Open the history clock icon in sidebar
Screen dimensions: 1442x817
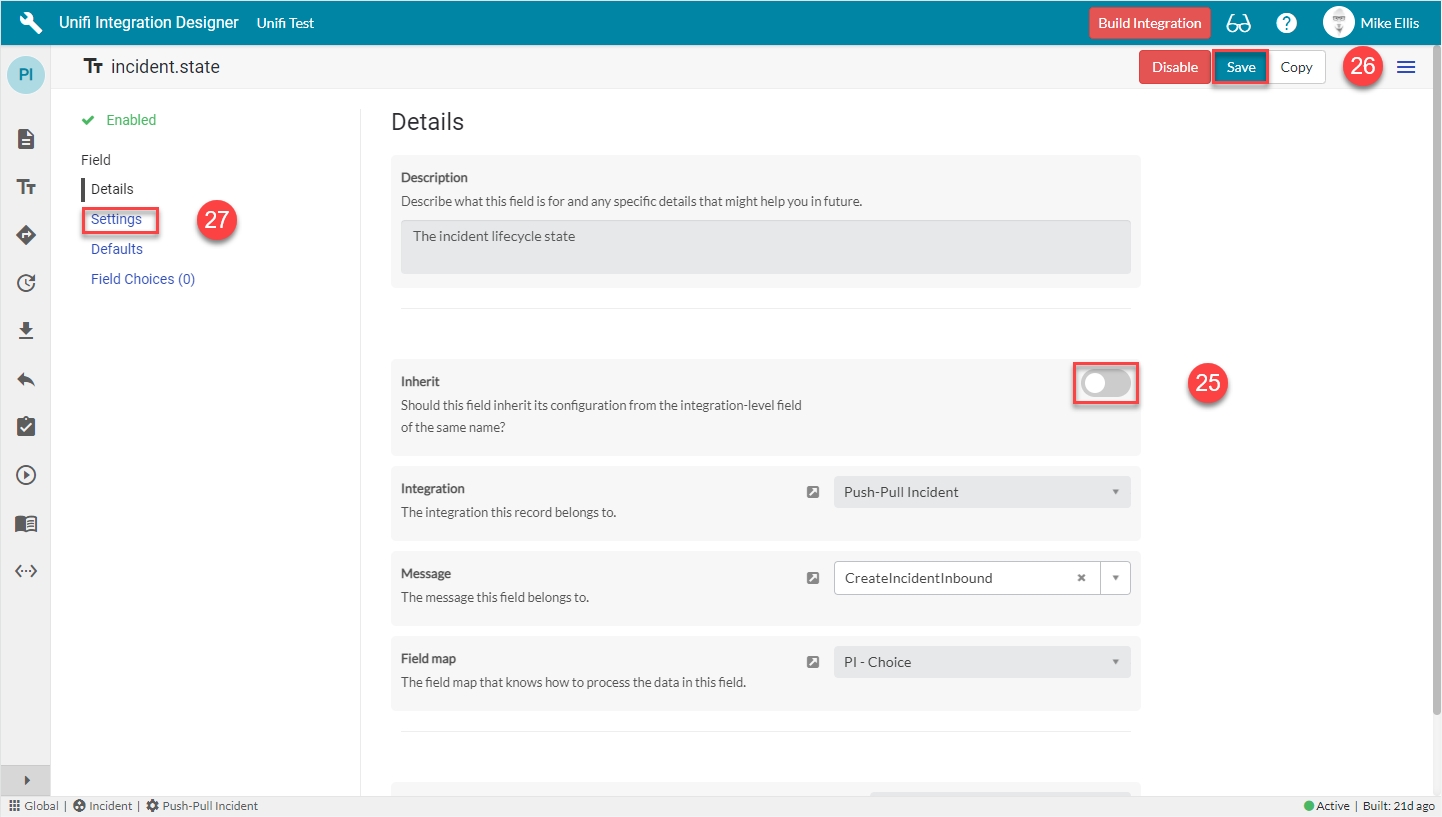(x=26, y=283)
